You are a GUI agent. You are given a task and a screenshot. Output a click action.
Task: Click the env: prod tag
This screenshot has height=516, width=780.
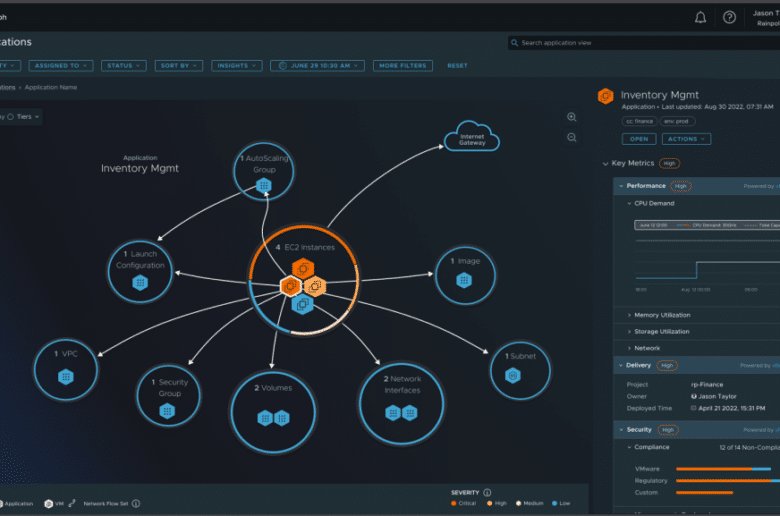[x=677, y=121]
